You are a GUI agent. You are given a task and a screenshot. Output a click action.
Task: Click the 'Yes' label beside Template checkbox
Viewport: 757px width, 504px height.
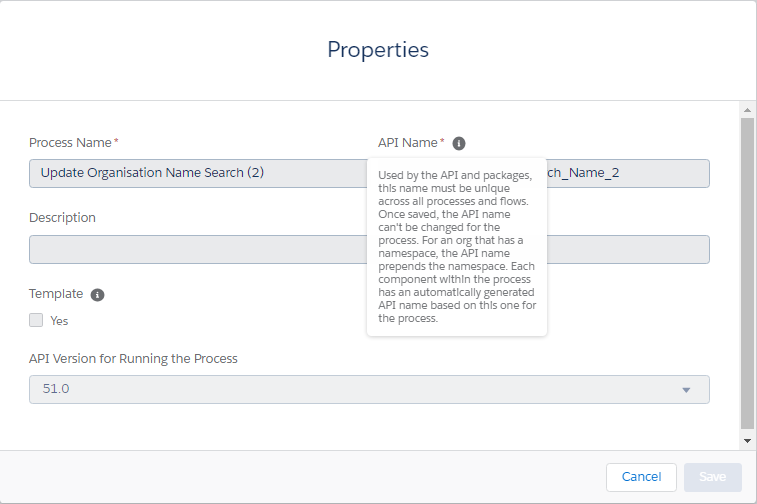pyautogui.click(x=59, y=321)
